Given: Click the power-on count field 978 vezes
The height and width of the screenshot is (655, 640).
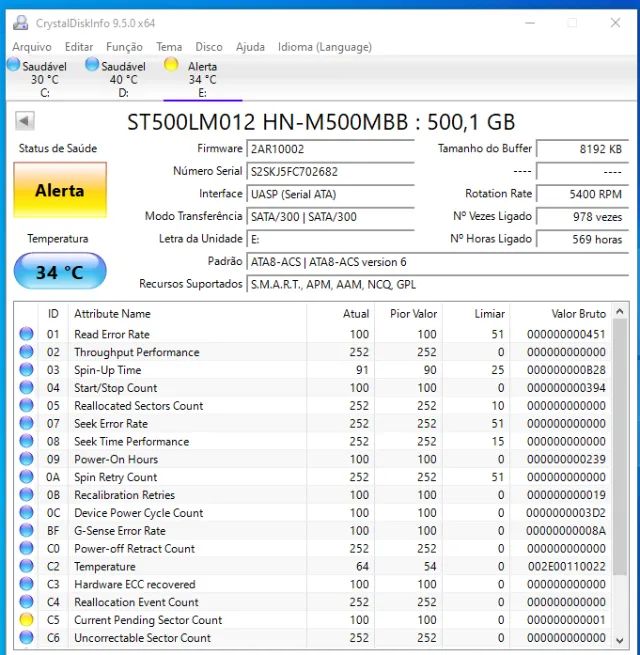Looking at the screenshot, I should [x=582, y=217].
